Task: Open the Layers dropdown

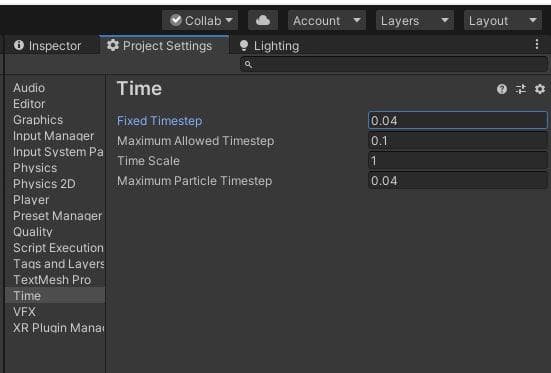Action: (x=415, y=20)
